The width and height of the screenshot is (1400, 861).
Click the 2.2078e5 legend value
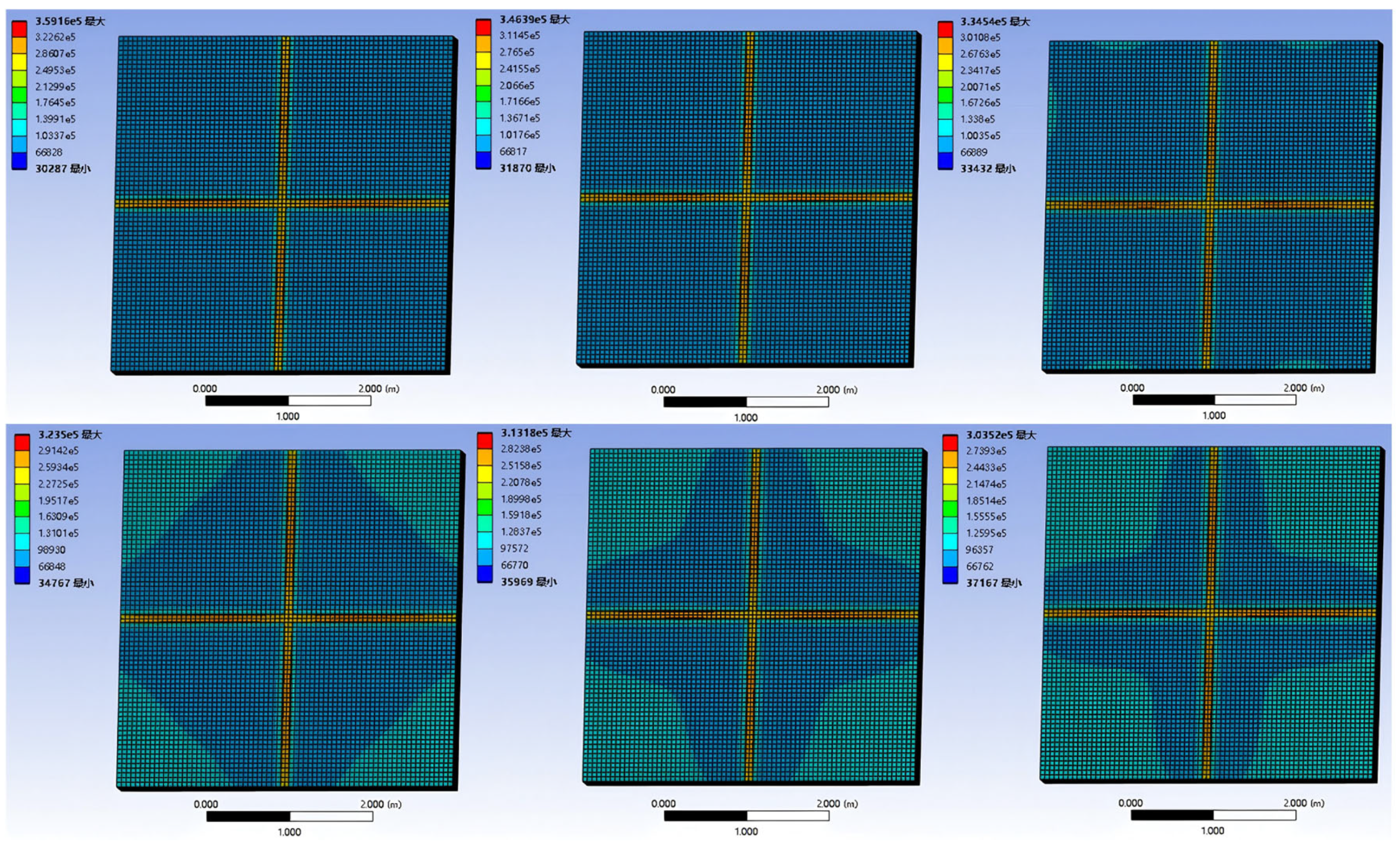pos(521,482)
